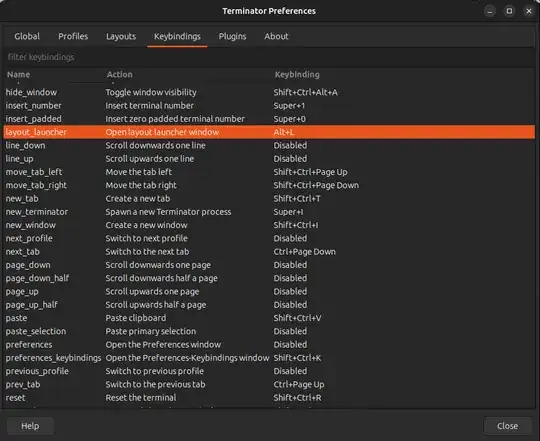The image size is (540, 441).
Task: Edit the Super+1 keybinding cell
Action: 289,106
